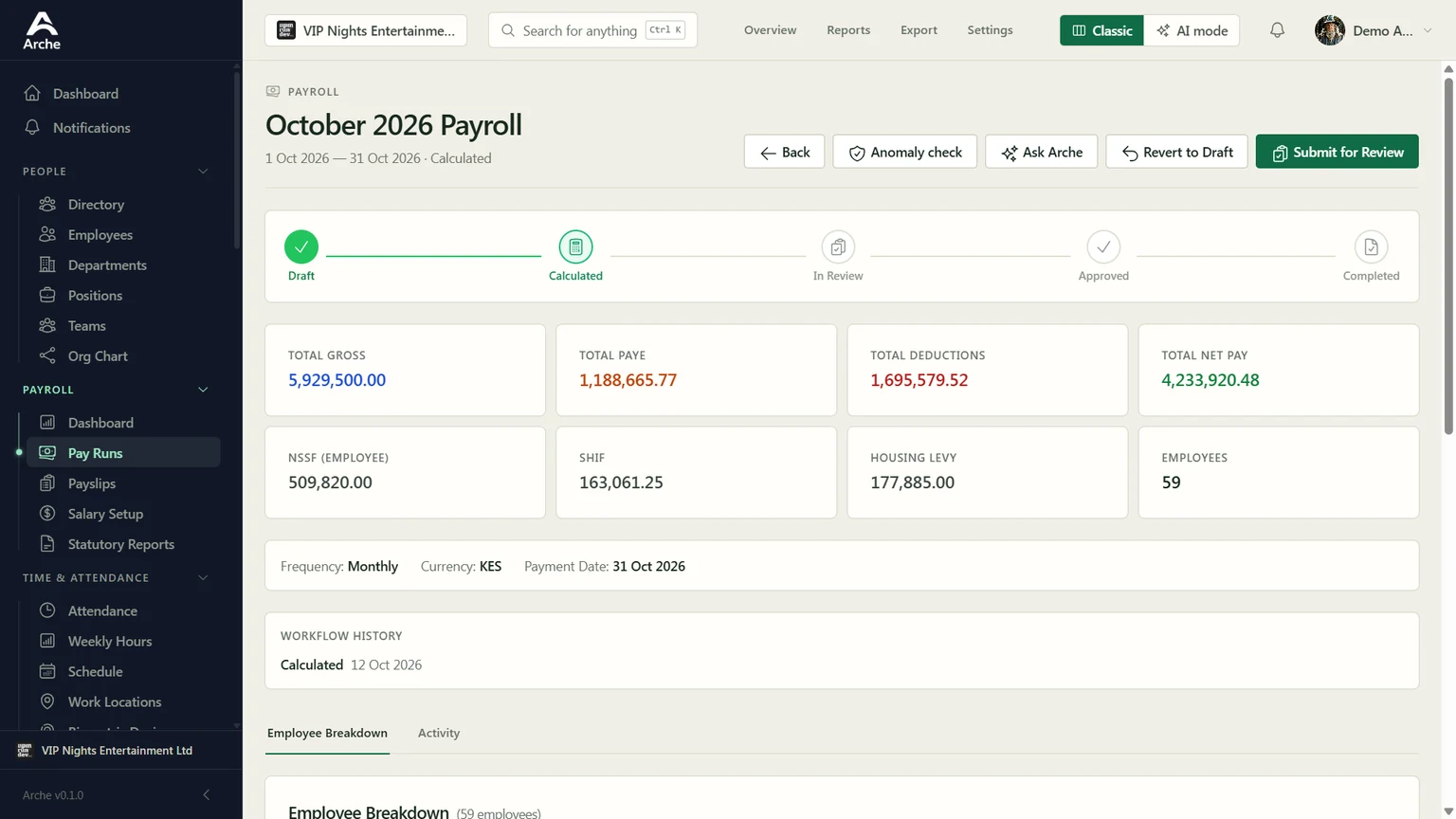Click the Ask Arche button
1456x819 pixels.
tap(1041, 152)
